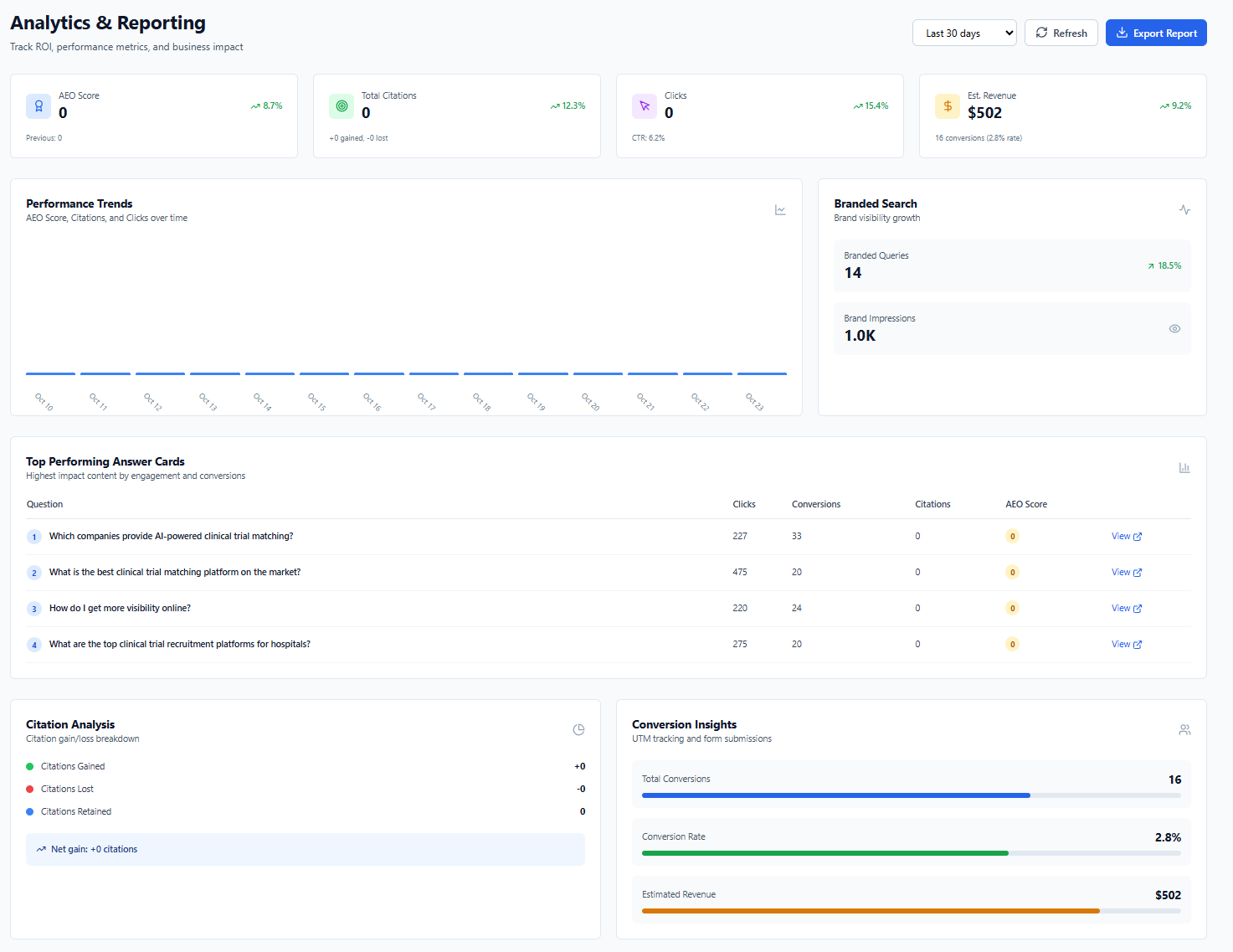Click the bar chart icon on Top Performing Answer Cards
Viewport: 1233px width, 952px height.
[x=1184, y=467]
